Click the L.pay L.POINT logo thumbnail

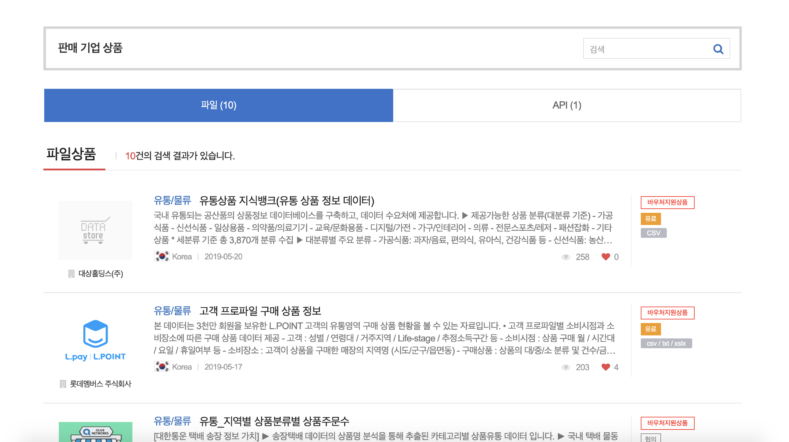click(x=95, y=341)
